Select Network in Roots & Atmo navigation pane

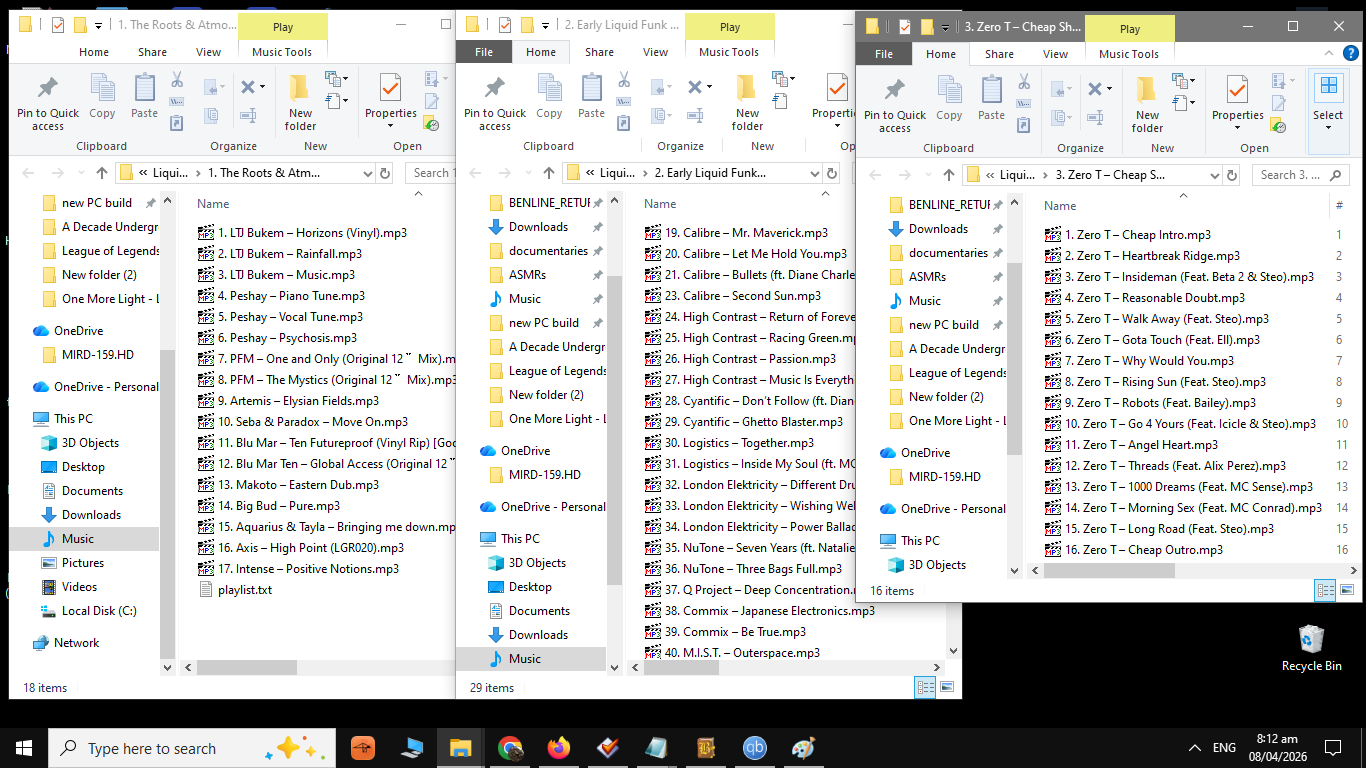(77, 643)
